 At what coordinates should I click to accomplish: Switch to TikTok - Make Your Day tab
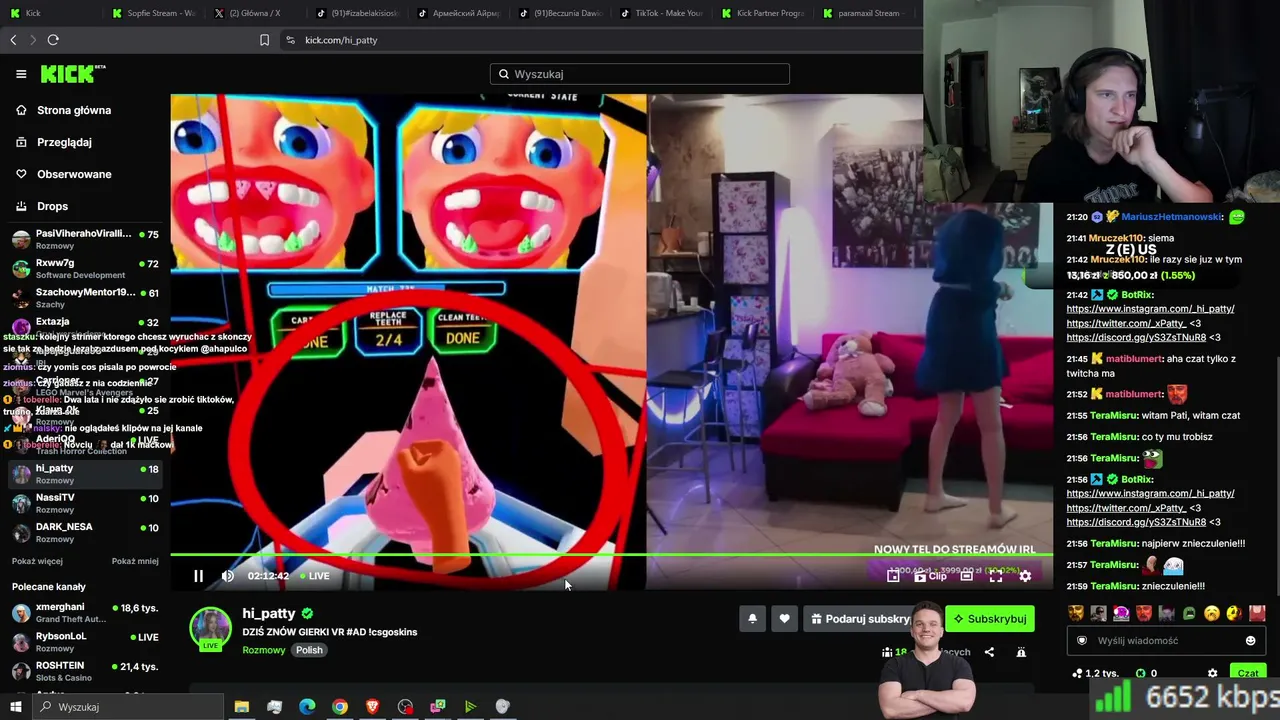click(x=661, y=13)
